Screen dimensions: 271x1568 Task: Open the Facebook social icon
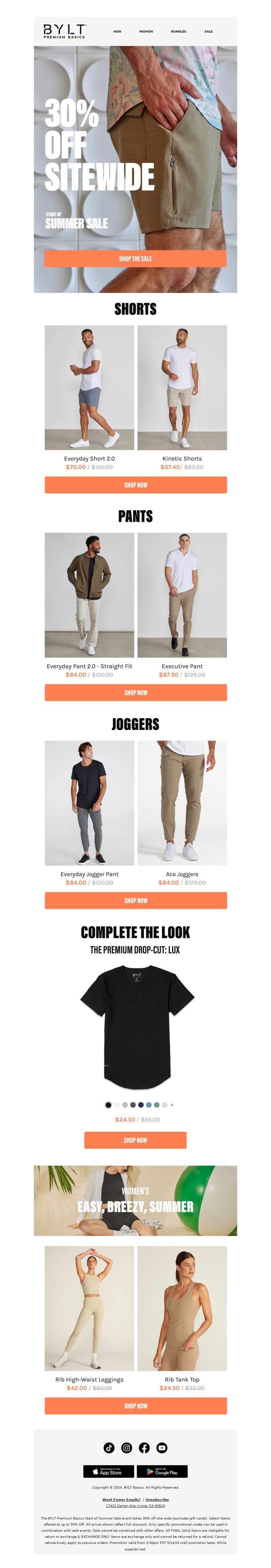pyautogui.click(x=145, y=1448)
